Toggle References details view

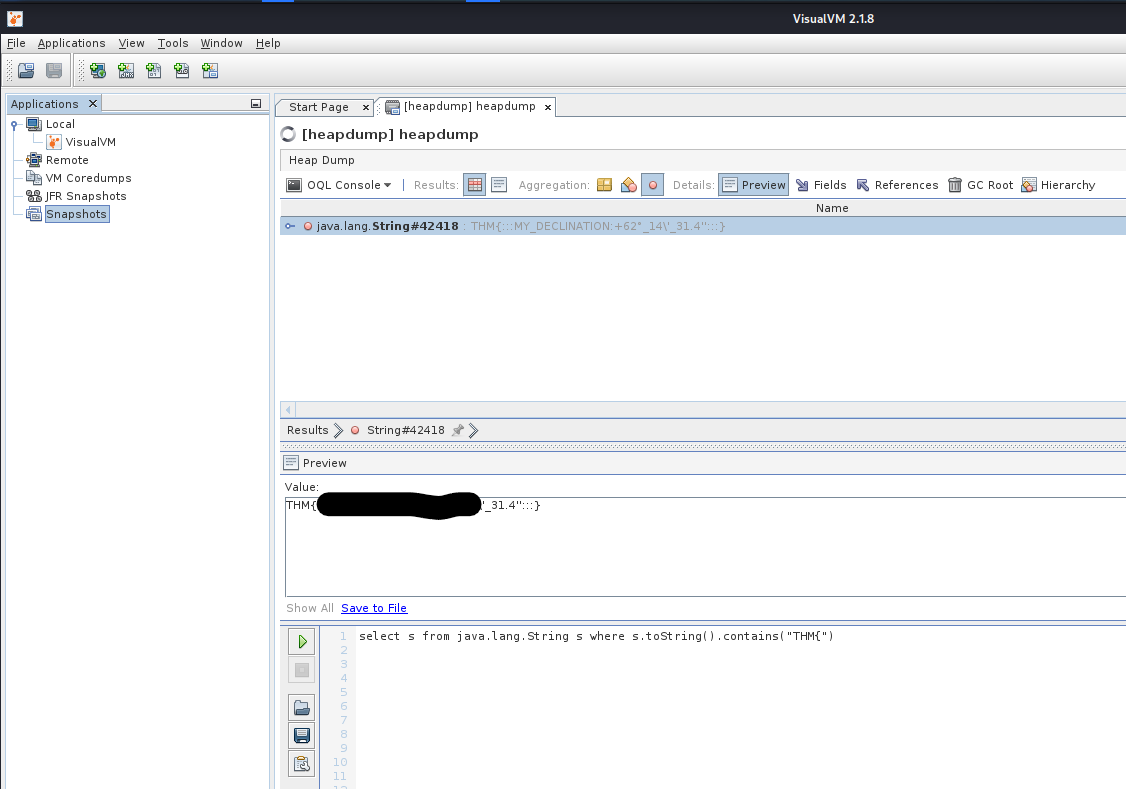pyautogui.click(x=896, y=185)
